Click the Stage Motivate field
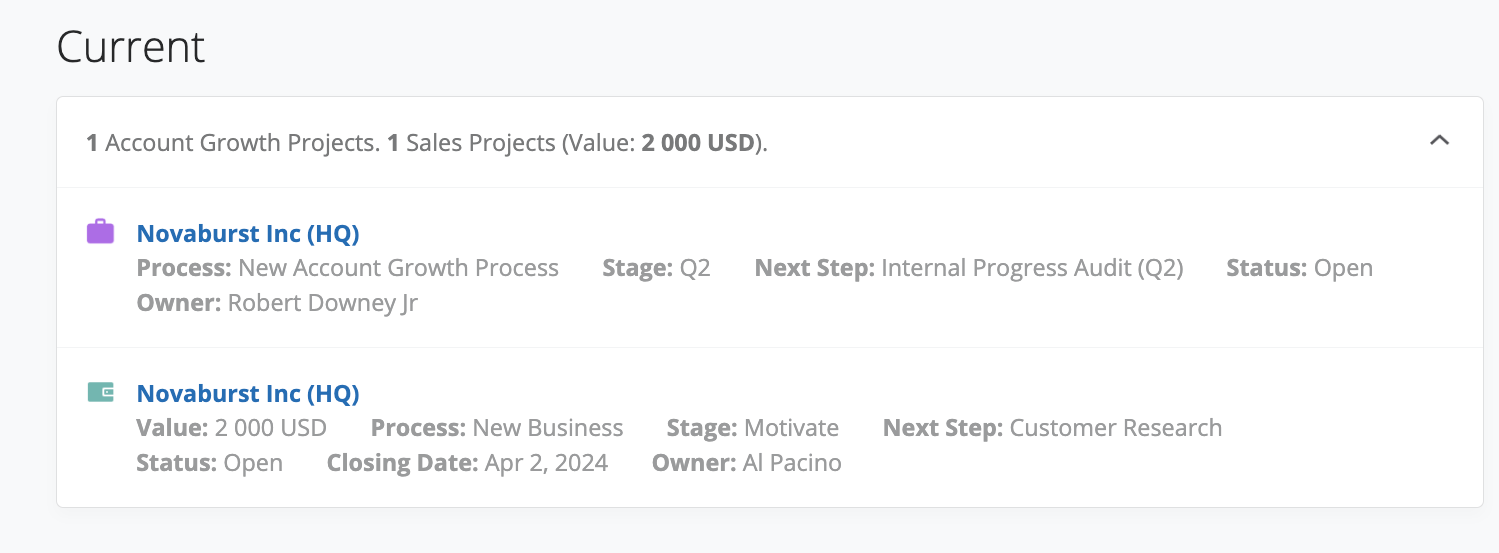This screenshot has height=553, width=1499. [x=752, y=428]
